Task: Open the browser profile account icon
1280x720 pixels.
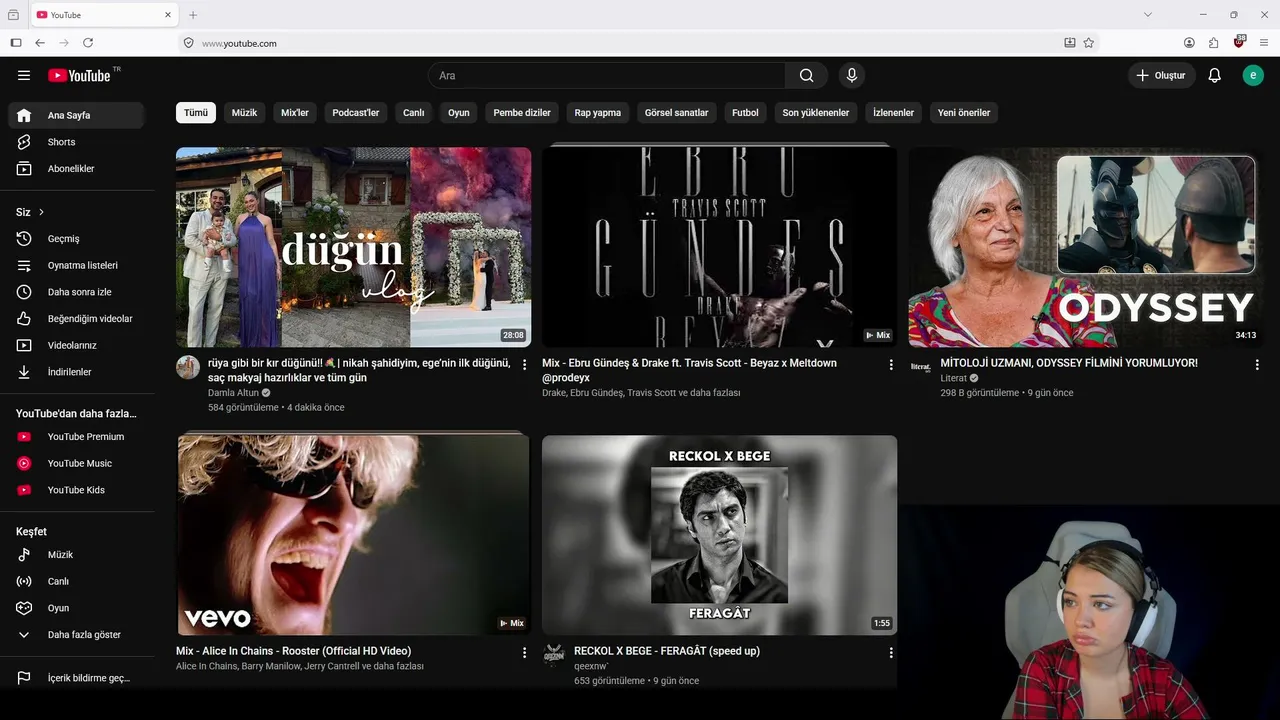Action: click(1189, 43)
